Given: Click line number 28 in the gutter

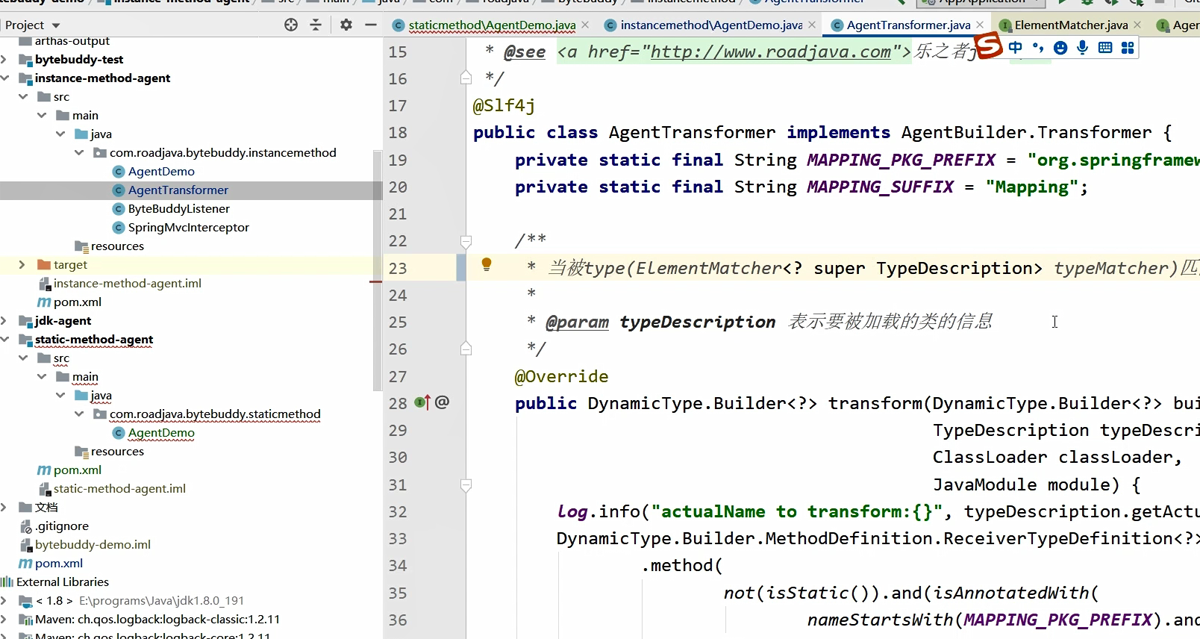Looking at the screenshot, I should point(397,403).
